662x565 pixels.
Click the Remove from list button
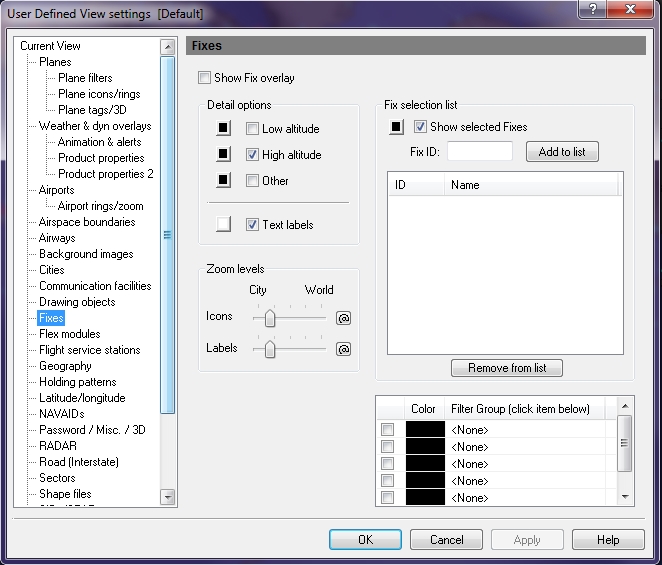click(x=507, y=368)
